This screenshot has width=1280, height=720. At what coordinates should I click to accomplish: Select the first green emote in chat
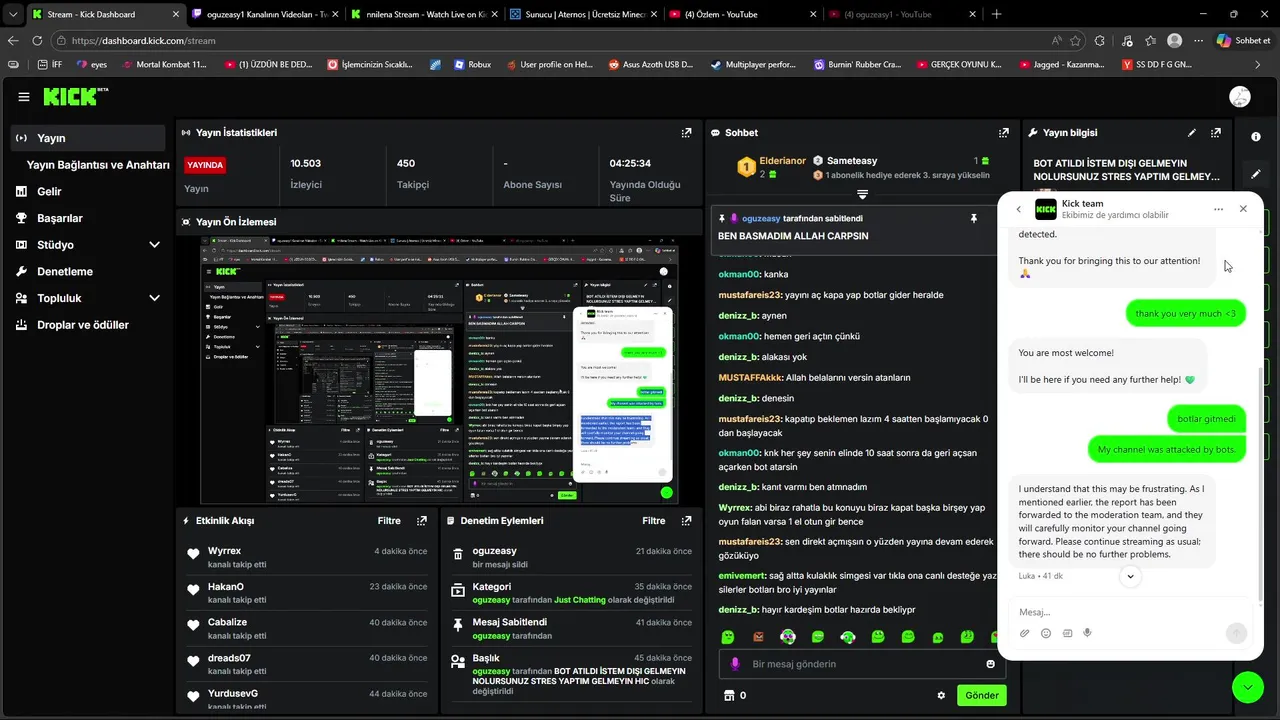point(728,637)
